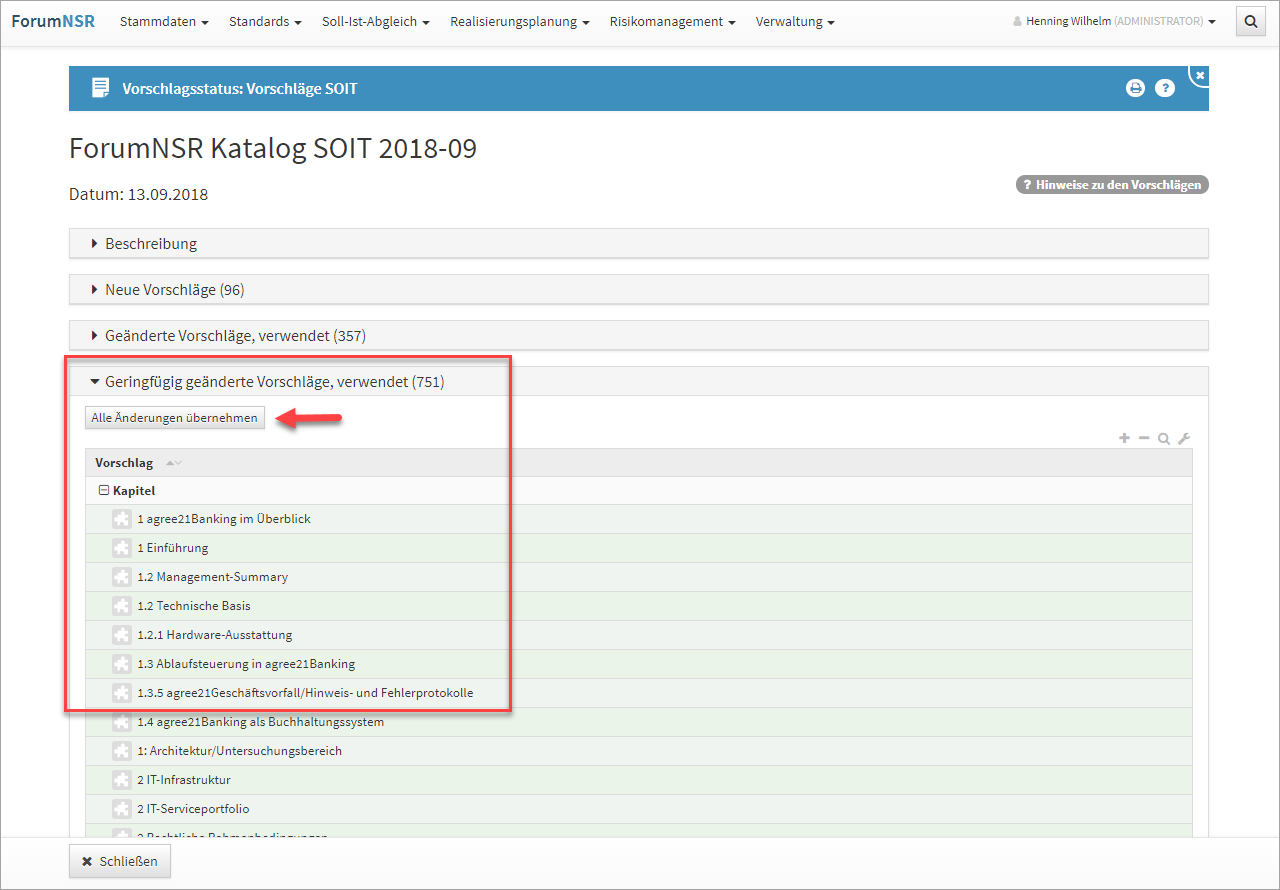Sort by the Vorschlag column header
The image size is (1280, 890).
coord(124,463)
